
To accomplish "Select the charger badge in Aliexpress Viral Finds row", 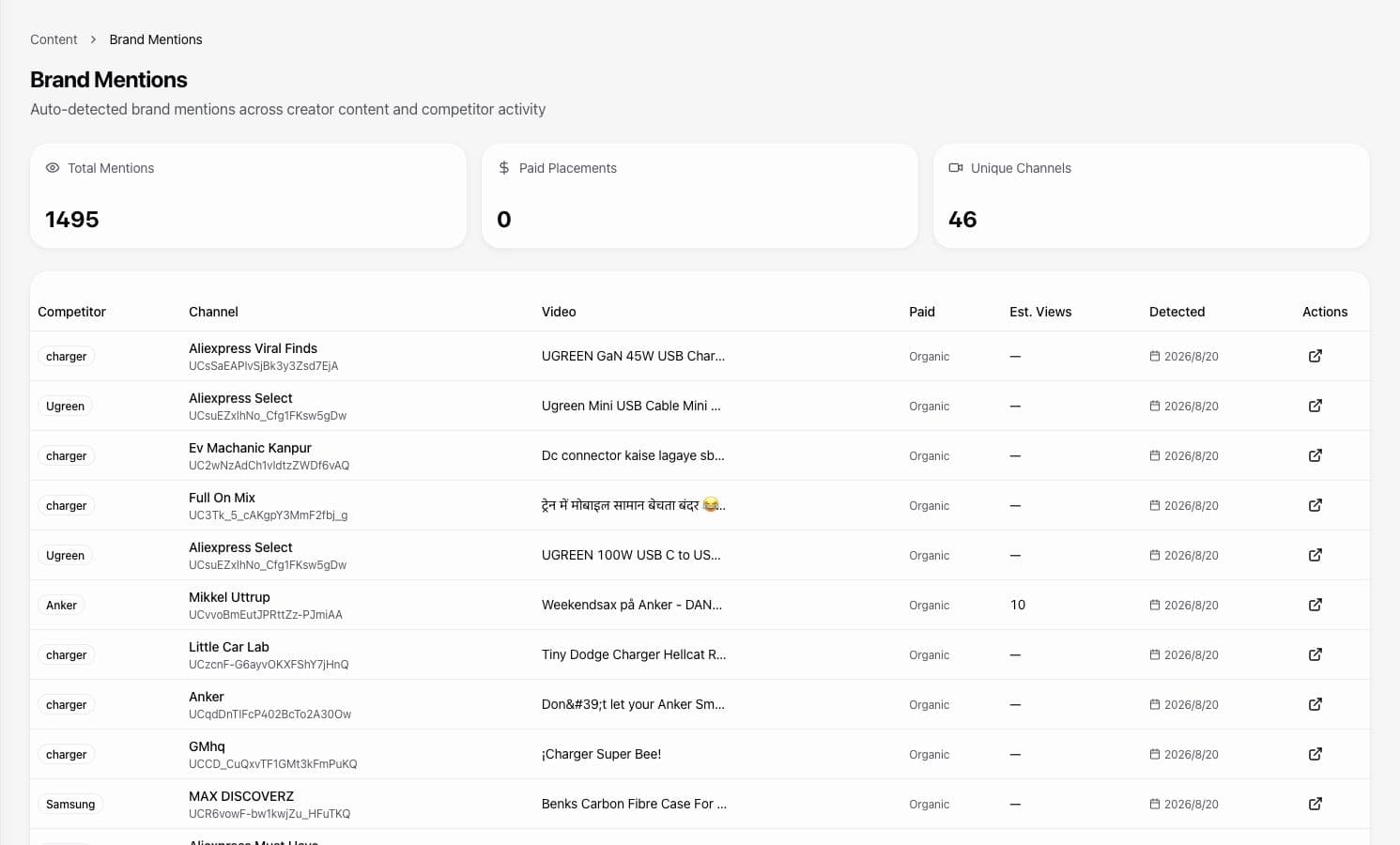I will pyautogui.click(x=66, y=357).
